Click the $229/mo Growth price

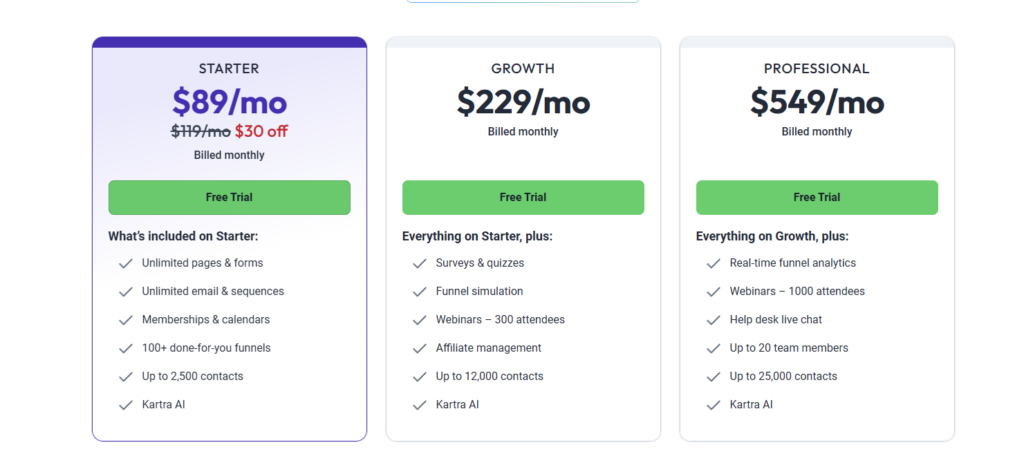click(x=523, y=102)
